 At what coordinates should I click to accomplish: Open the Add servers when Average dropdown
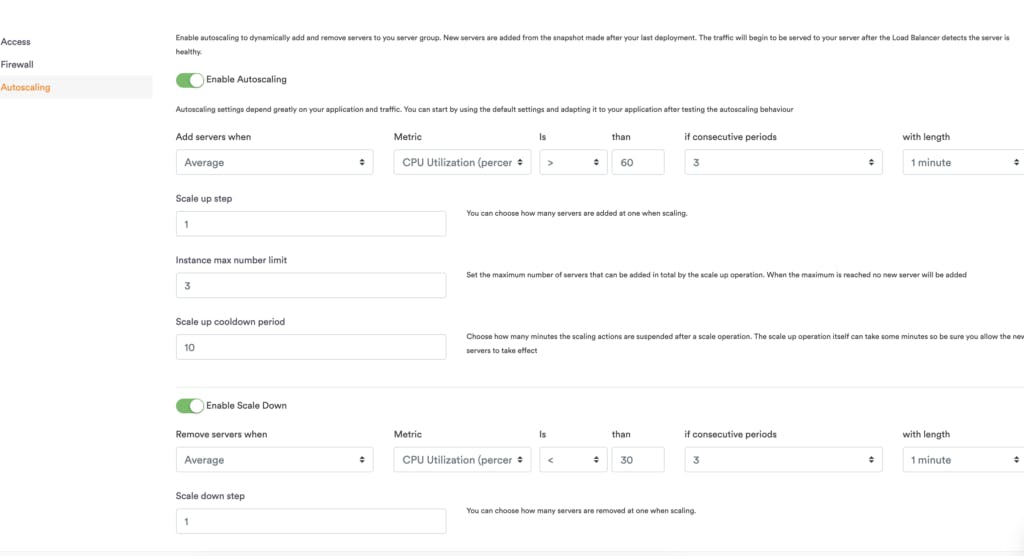coord(274,162)
